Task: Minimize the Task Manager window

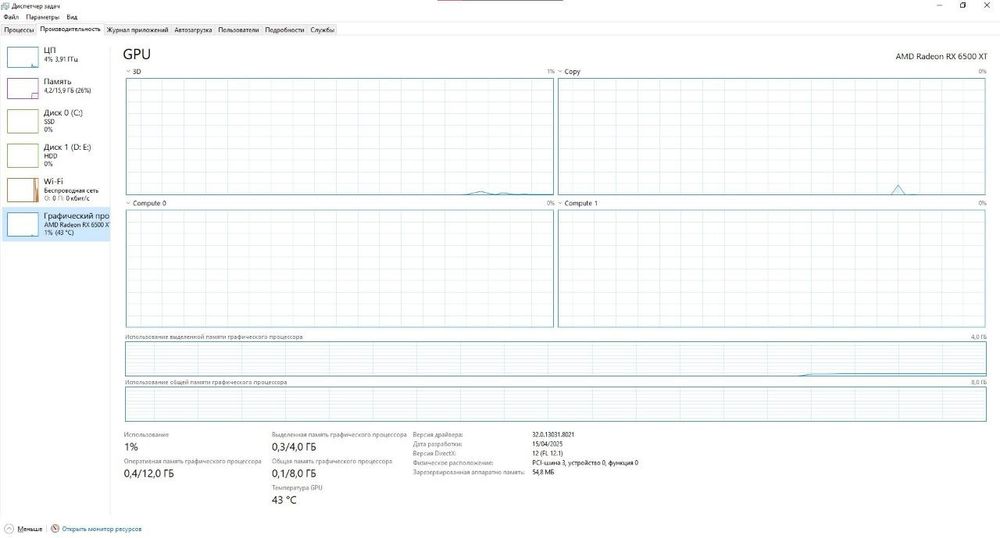Action: pyautogui.click(x=939, y=5)
